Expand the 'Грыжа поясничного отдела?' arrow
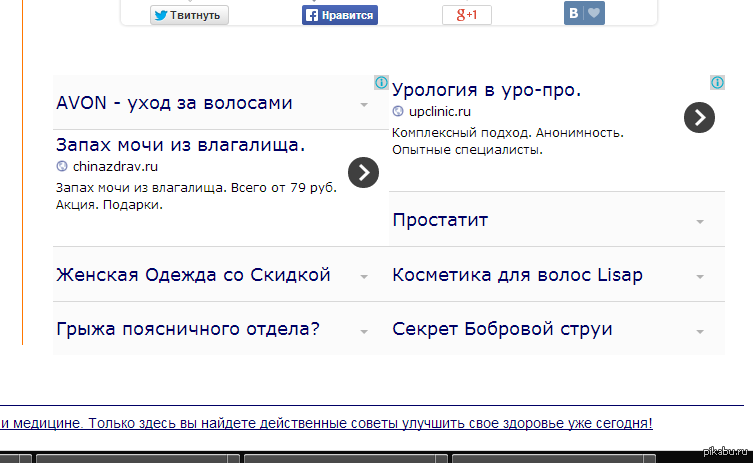 click(x=364, y=331)
